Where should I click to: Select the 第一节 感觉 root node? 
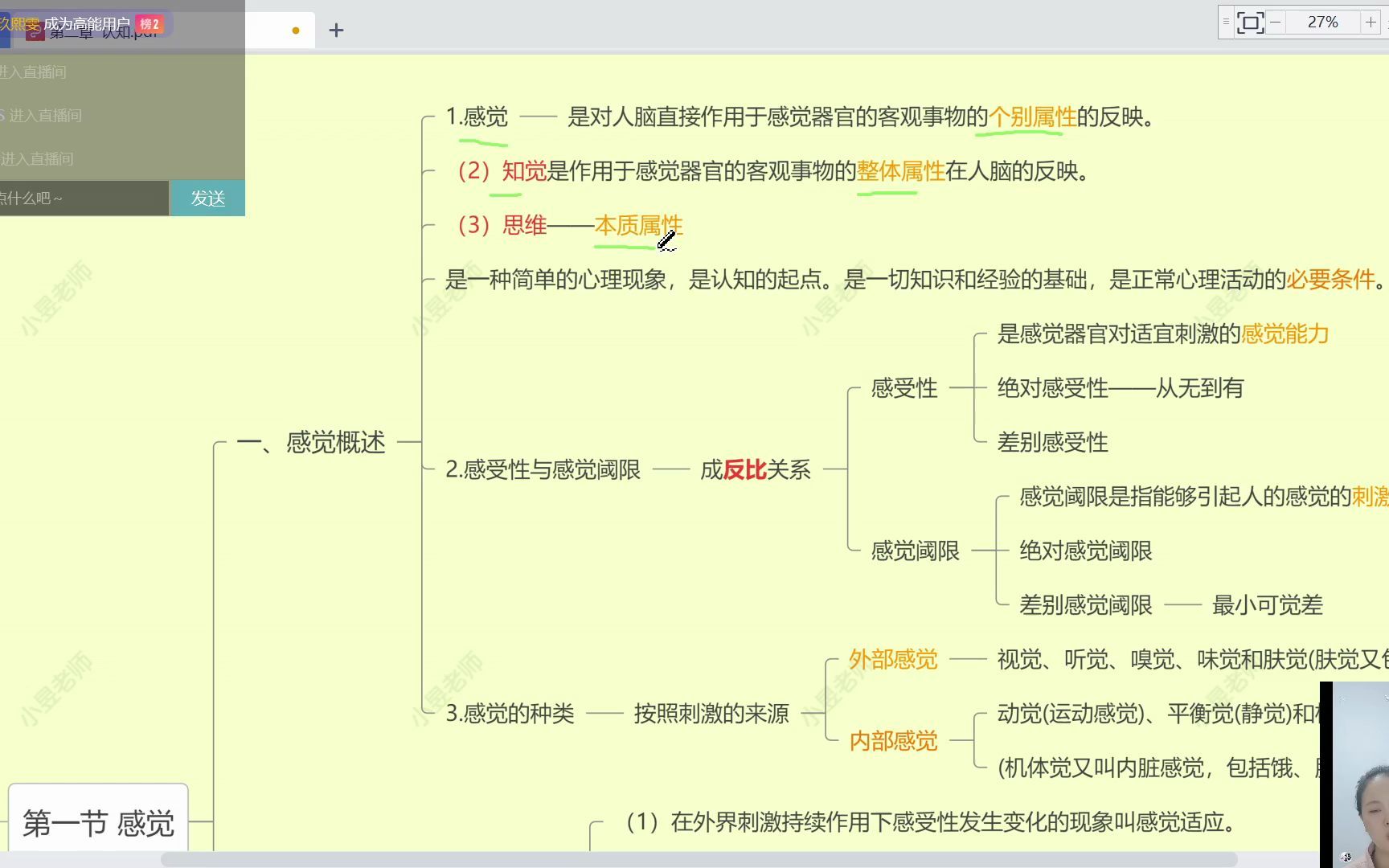tap(98, 823)
